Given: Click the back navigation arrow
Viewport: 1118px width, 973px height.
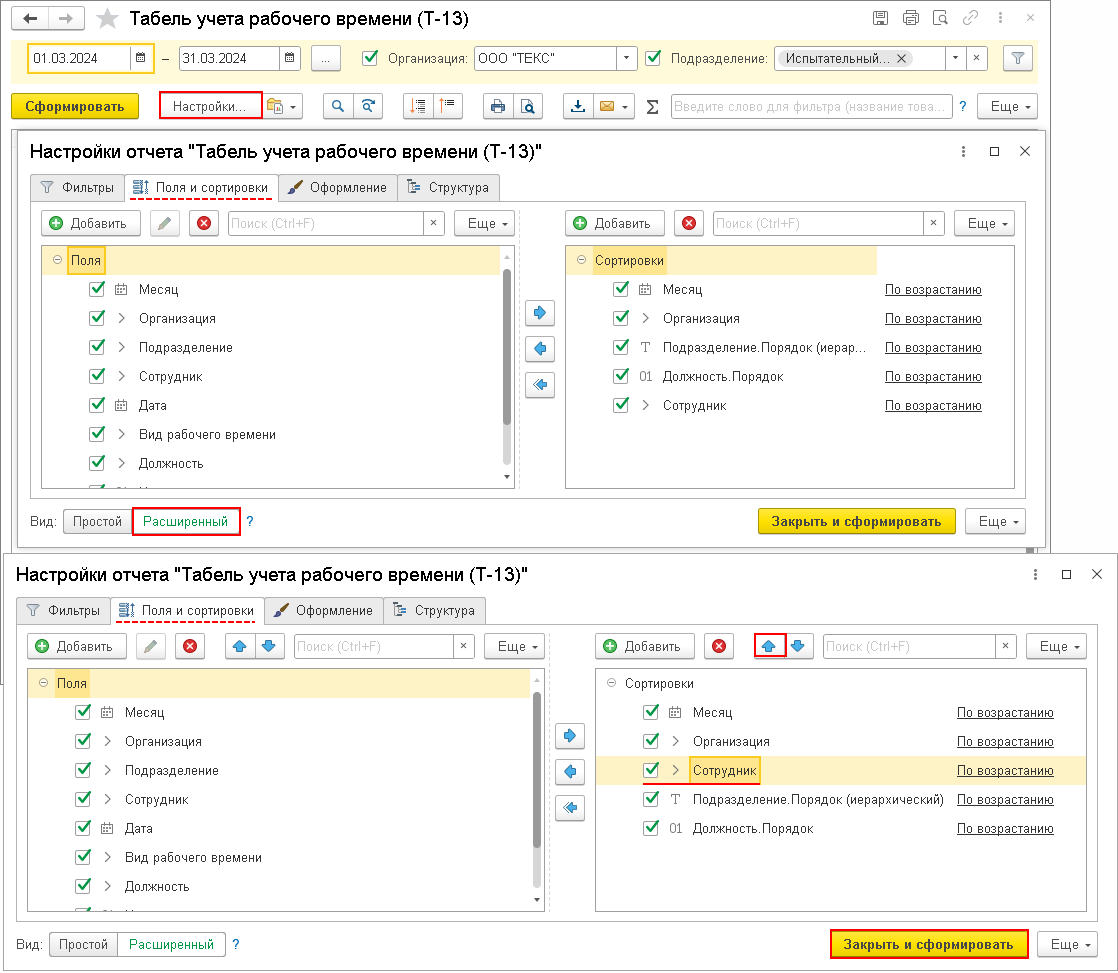Looking at the screenshot, I should (x=30, y=19).
